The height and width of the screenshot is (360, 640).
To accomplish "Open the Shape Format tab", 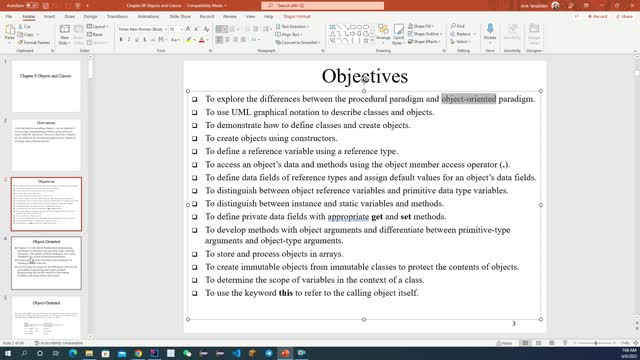I will pos(297,17).
